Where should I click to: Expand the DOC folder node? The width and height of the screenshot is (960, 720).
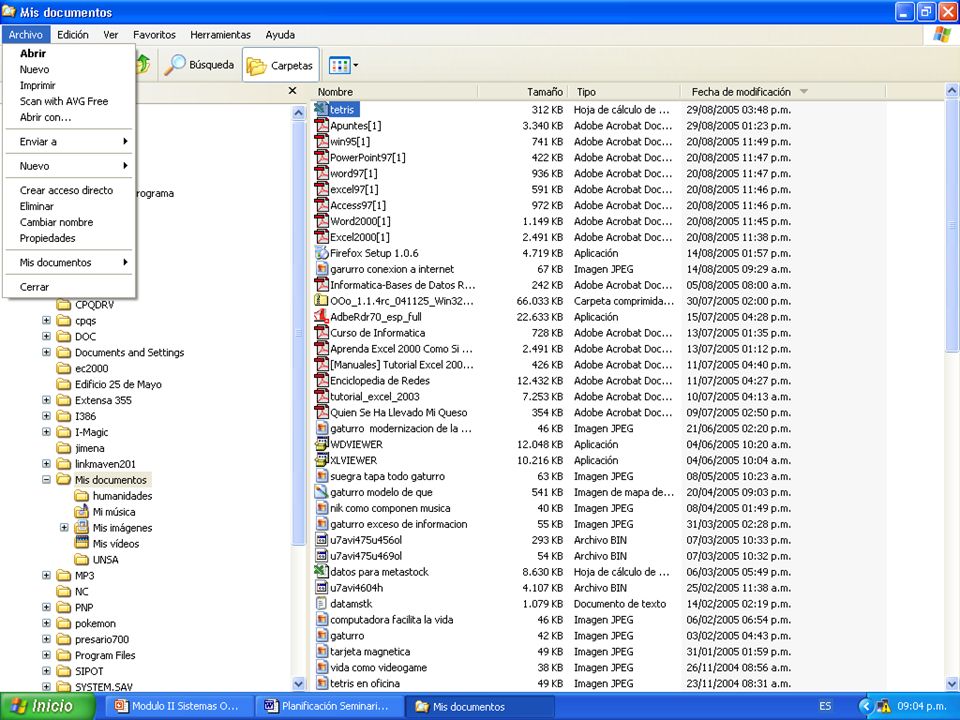click(x=46, y=336)
